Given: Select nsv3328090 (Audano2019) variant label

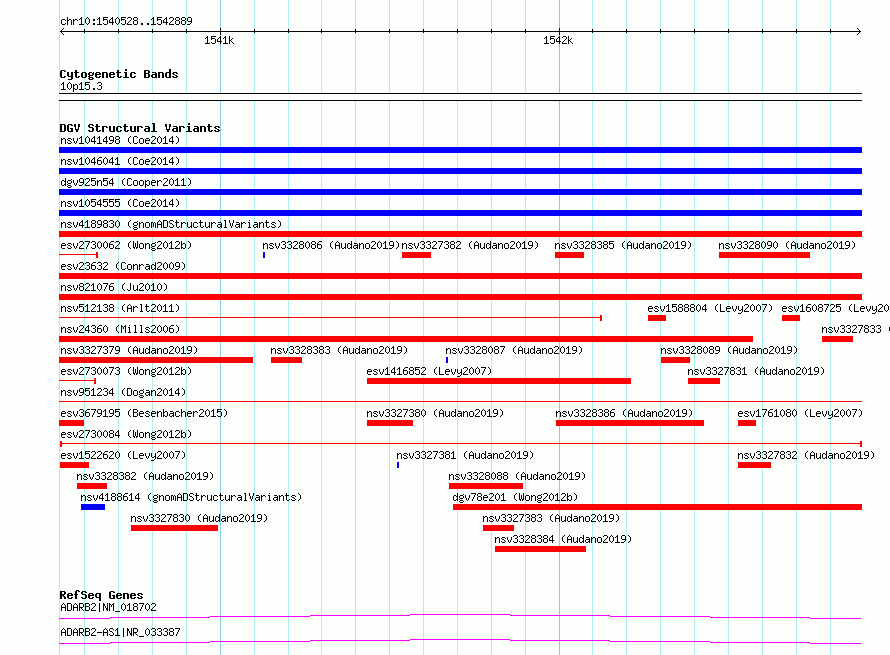Looking at the screenshot, I should click(787, 245).
